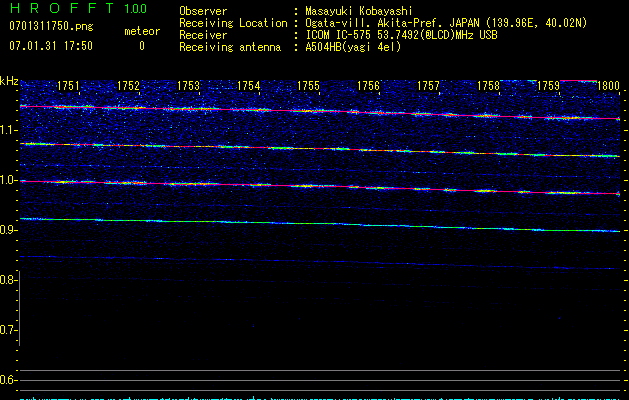Click the 07.01.31 17:50 timestamp
The height and width of the screenshot is (400, 629).
[x=50, y=46]
